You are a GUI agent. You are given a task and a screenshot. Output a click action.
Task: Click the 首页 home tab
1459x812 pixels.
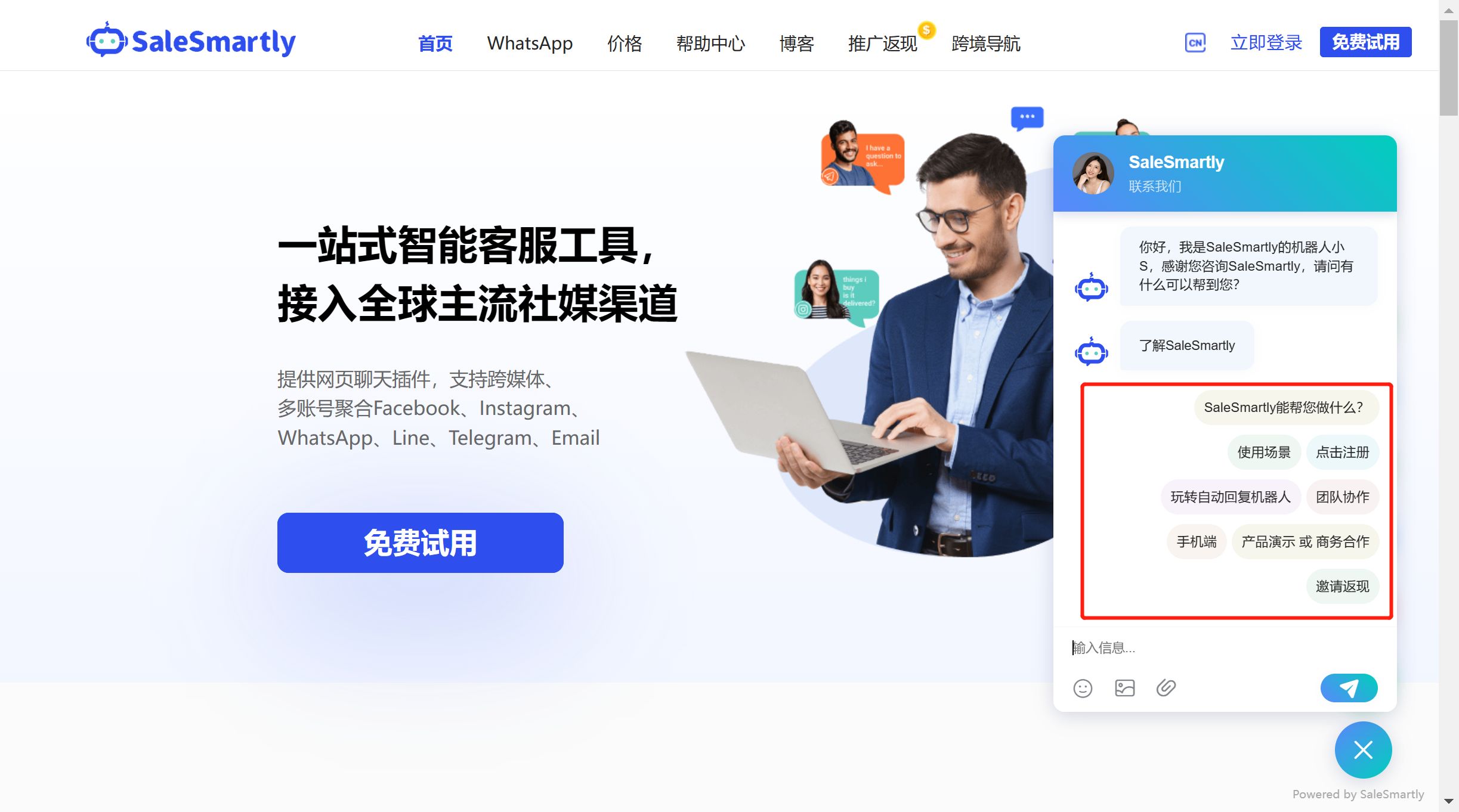click(x=435, y=42)
